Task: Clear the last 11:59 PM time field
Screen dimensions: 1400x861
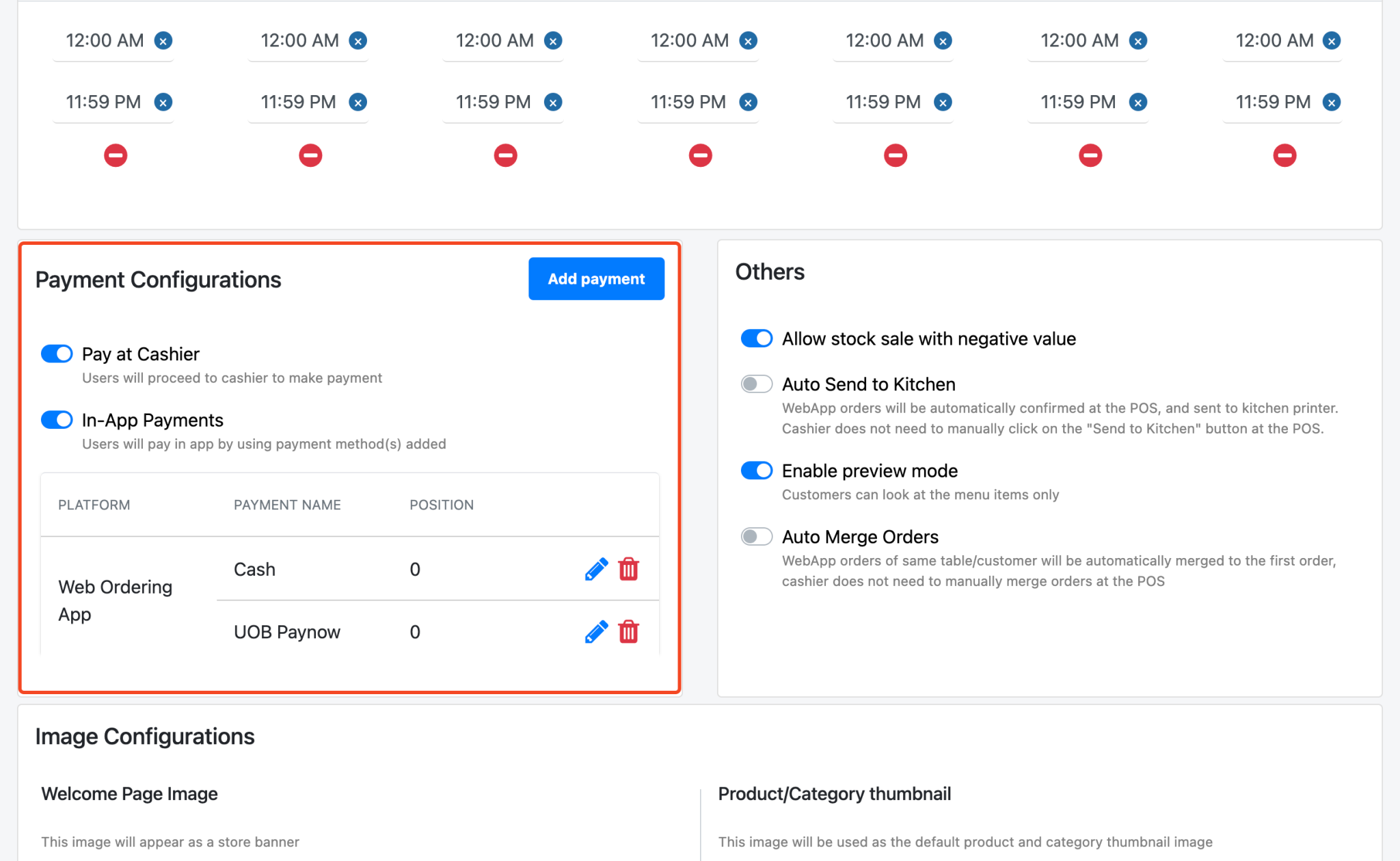Action: point(1332,102)
